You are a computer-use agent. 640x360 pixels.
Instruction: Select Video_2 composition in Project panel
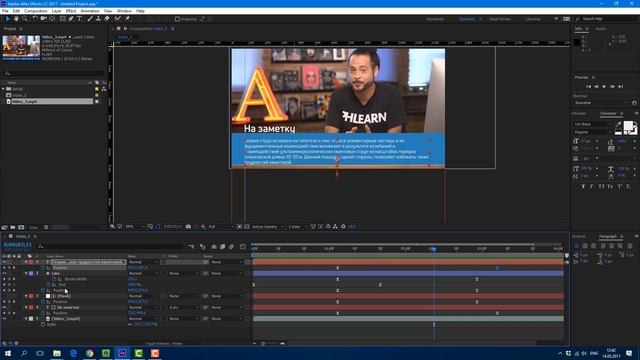click(19, 95)
